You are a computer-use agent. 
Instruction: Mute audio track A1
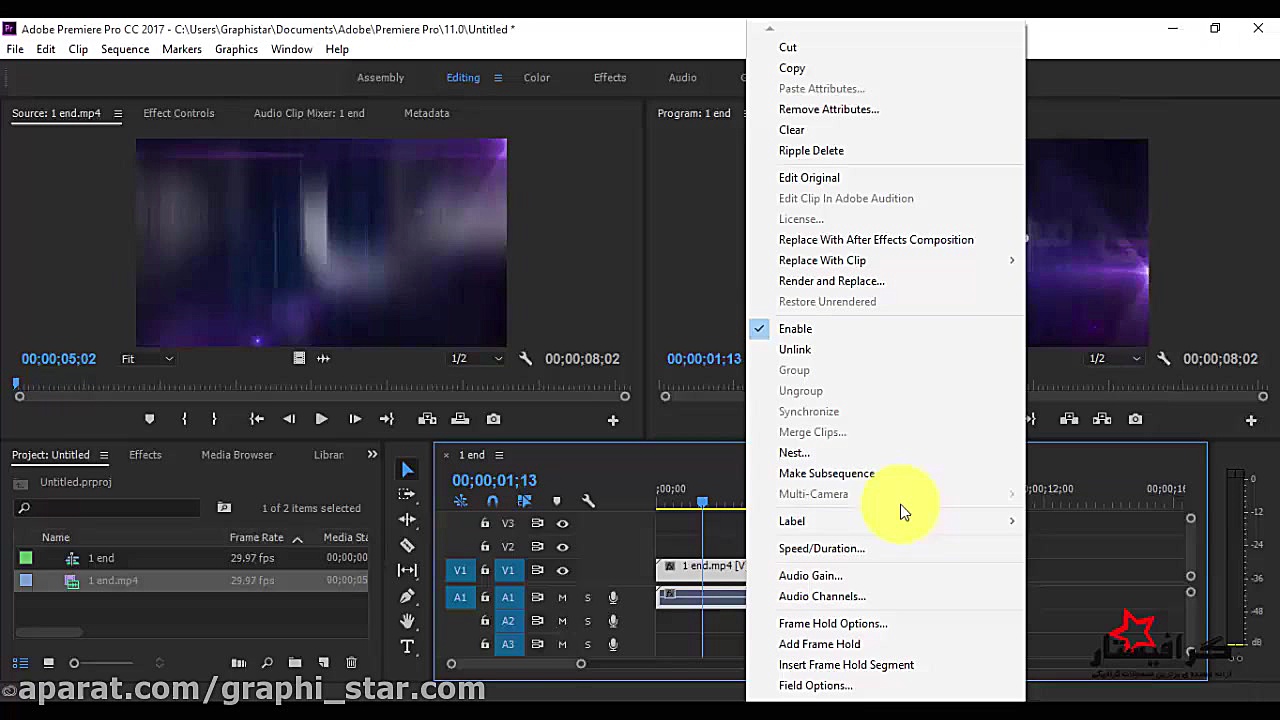coord(562,597)
